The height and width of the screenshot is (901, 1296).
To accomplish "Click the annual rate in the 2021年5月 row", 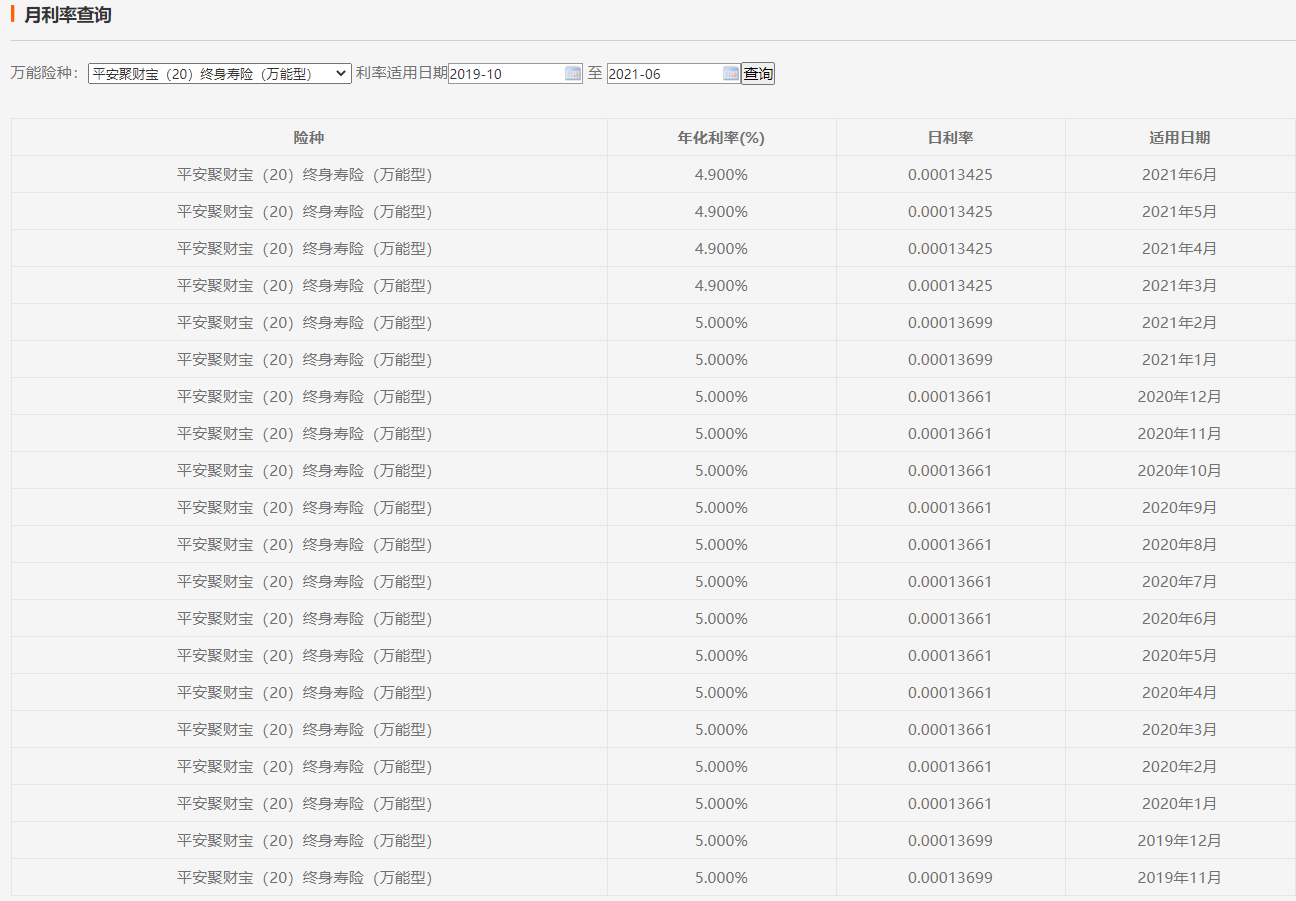I will point(721,212).
